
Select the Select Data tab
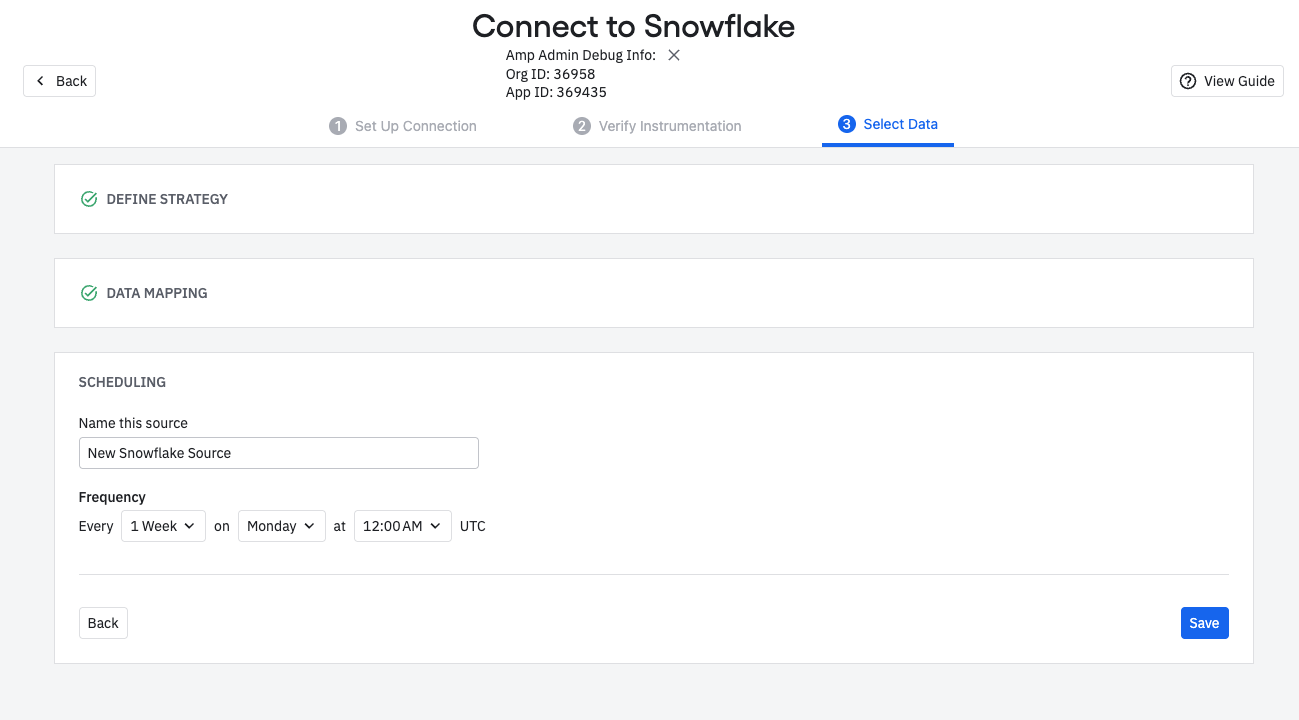888,124
